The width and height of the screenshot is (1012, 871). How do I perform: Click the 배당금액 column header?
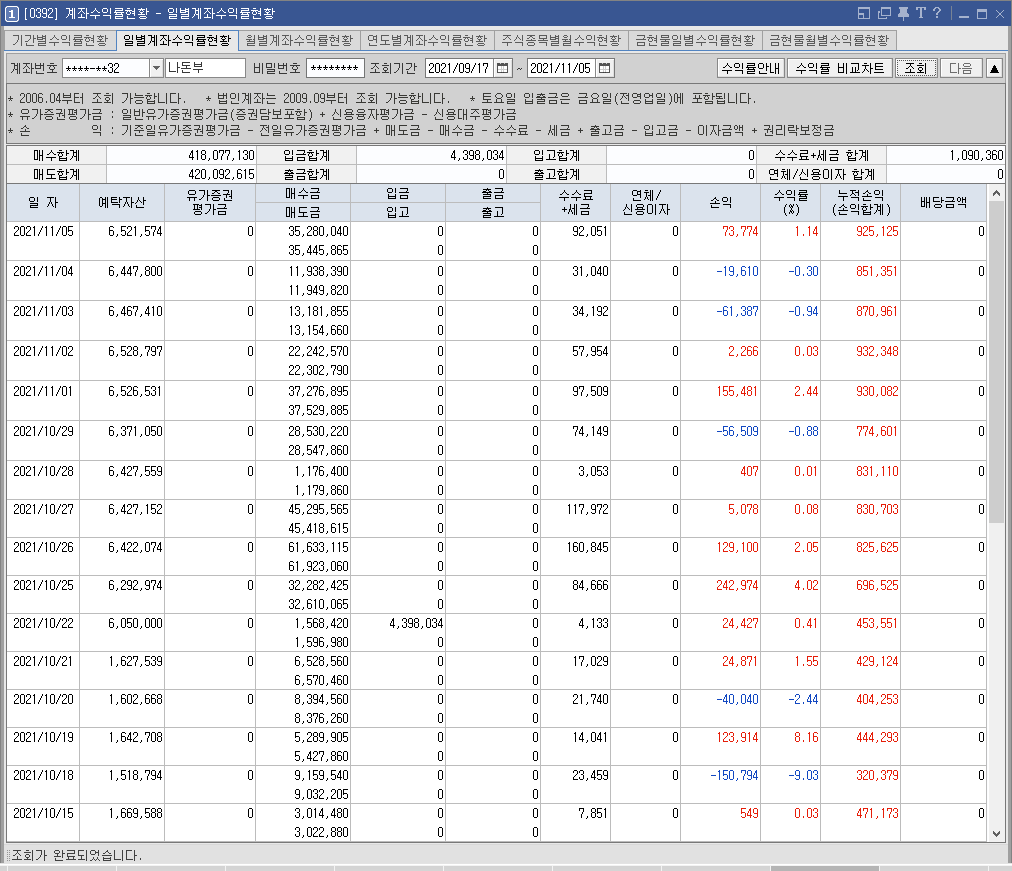pos(943,203)
